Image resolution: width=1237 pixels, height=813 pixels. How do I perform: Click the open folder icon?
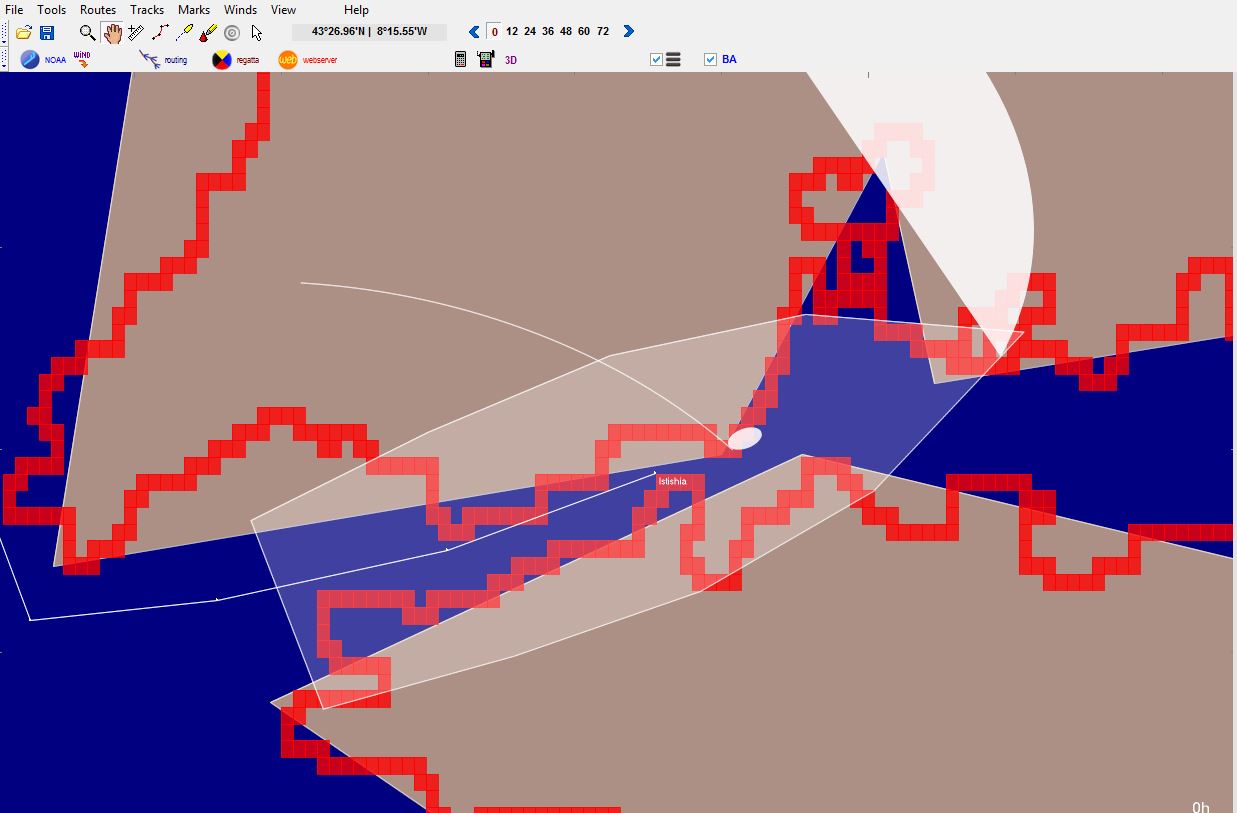coord(24,32)
